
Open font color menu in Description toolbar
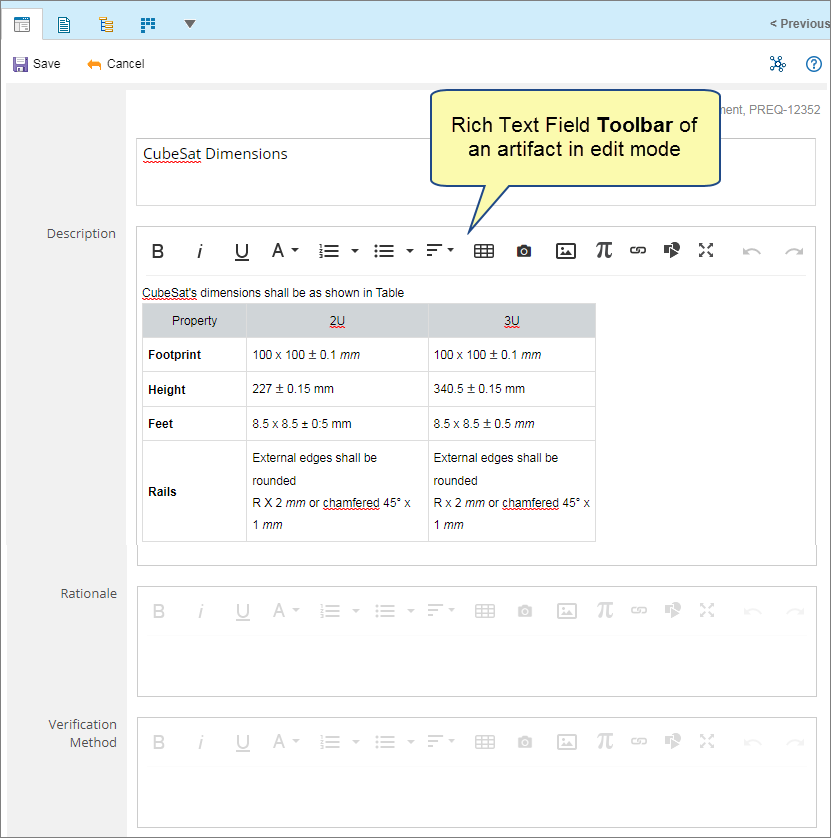tap(285, 250)
